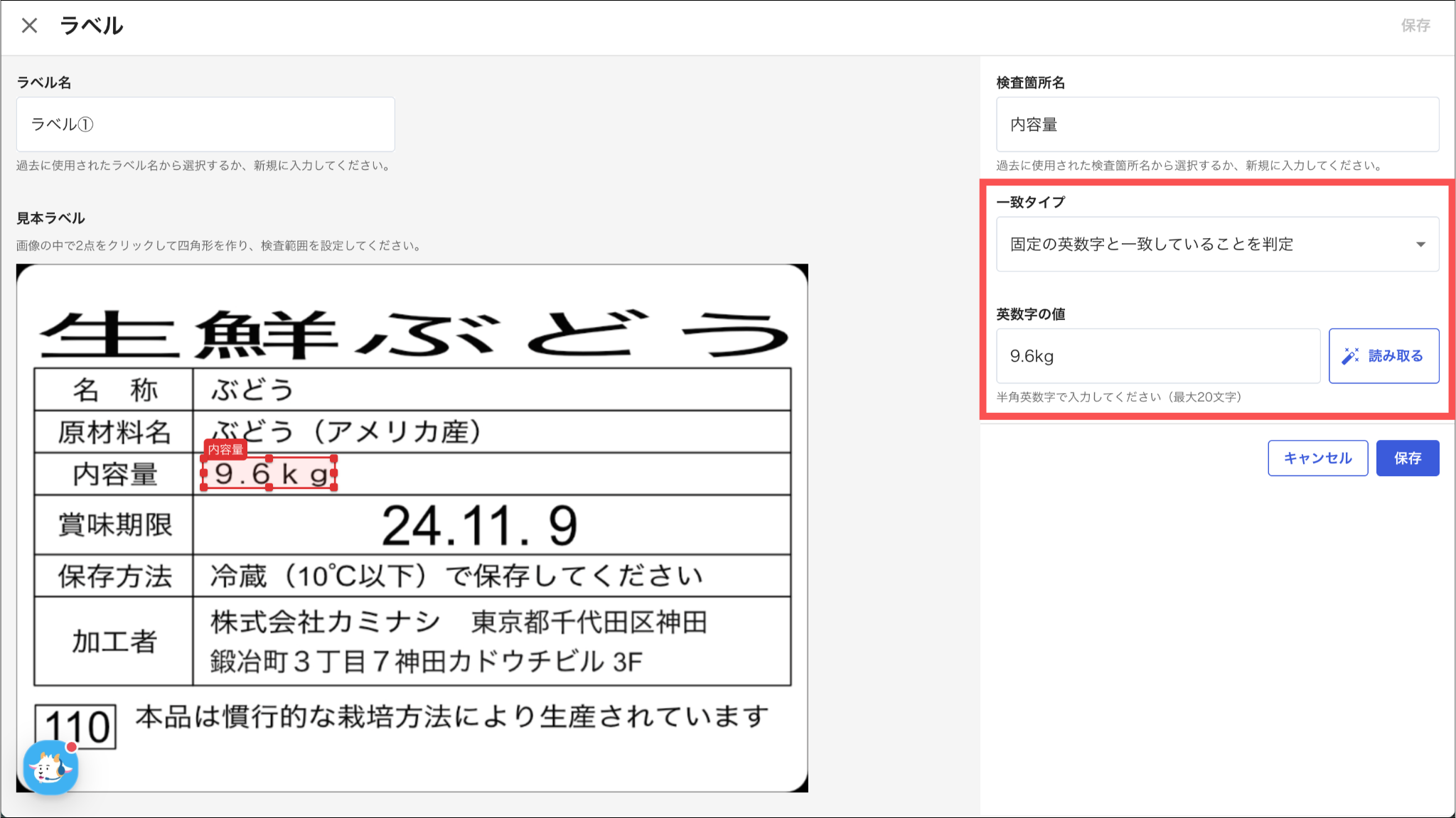
Task: Click 株式会社カミナシ text in the sample label
Action: point(325,622)
